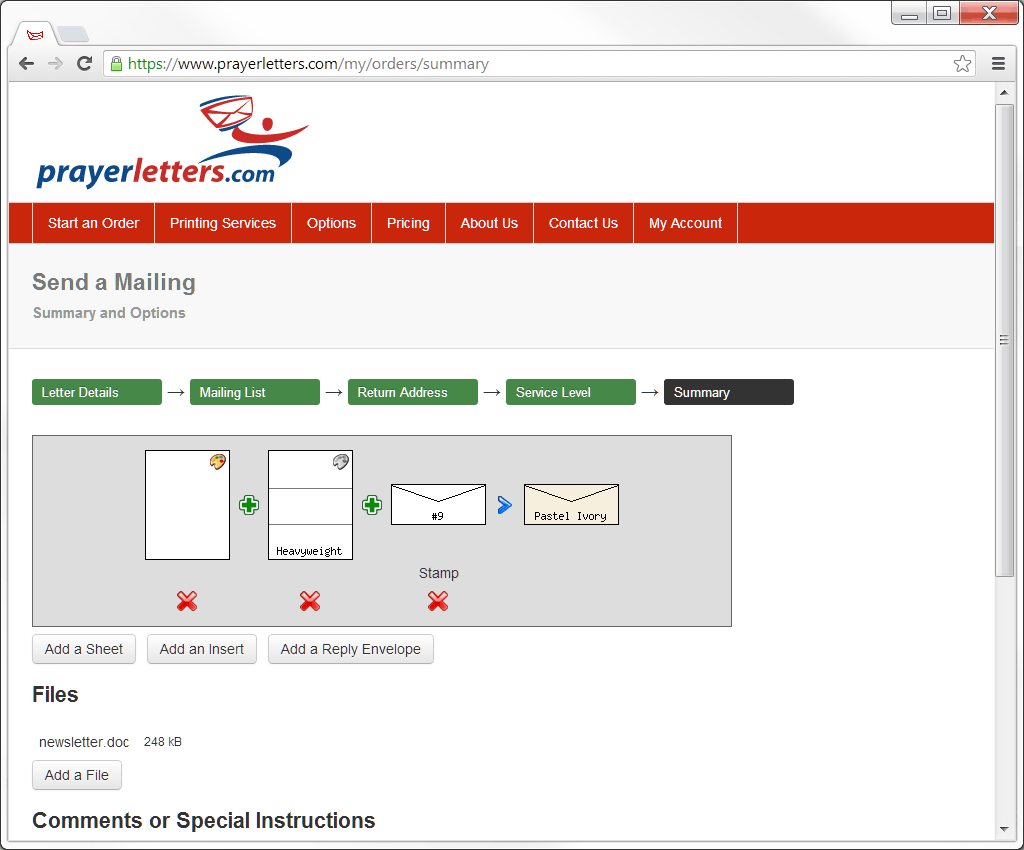This screenshot has height=850, width=1024.
Task: Bookmark this page with the star icon
Action: 962,63
